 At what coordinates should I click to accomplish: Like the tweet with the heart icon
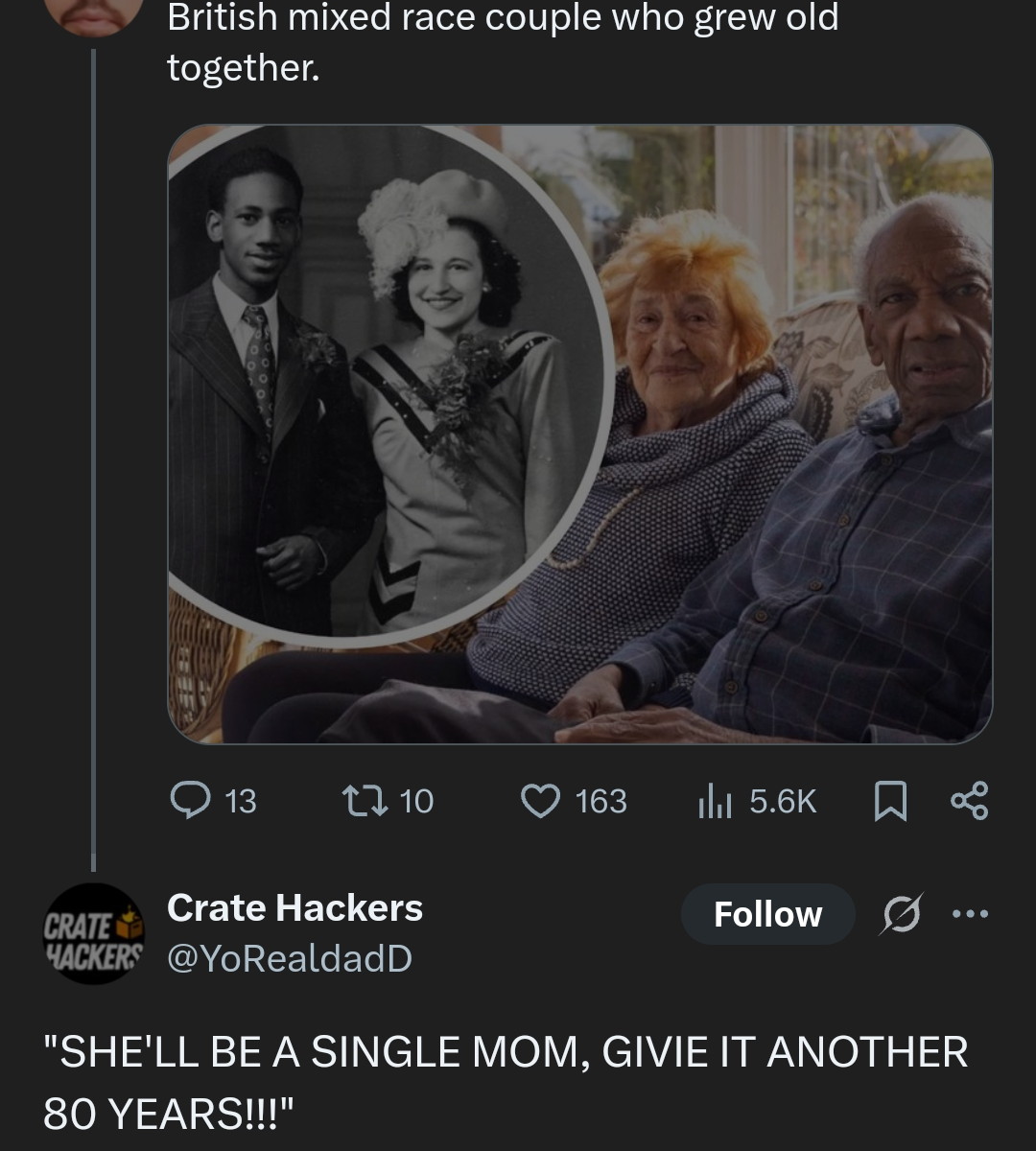point(540,800)
